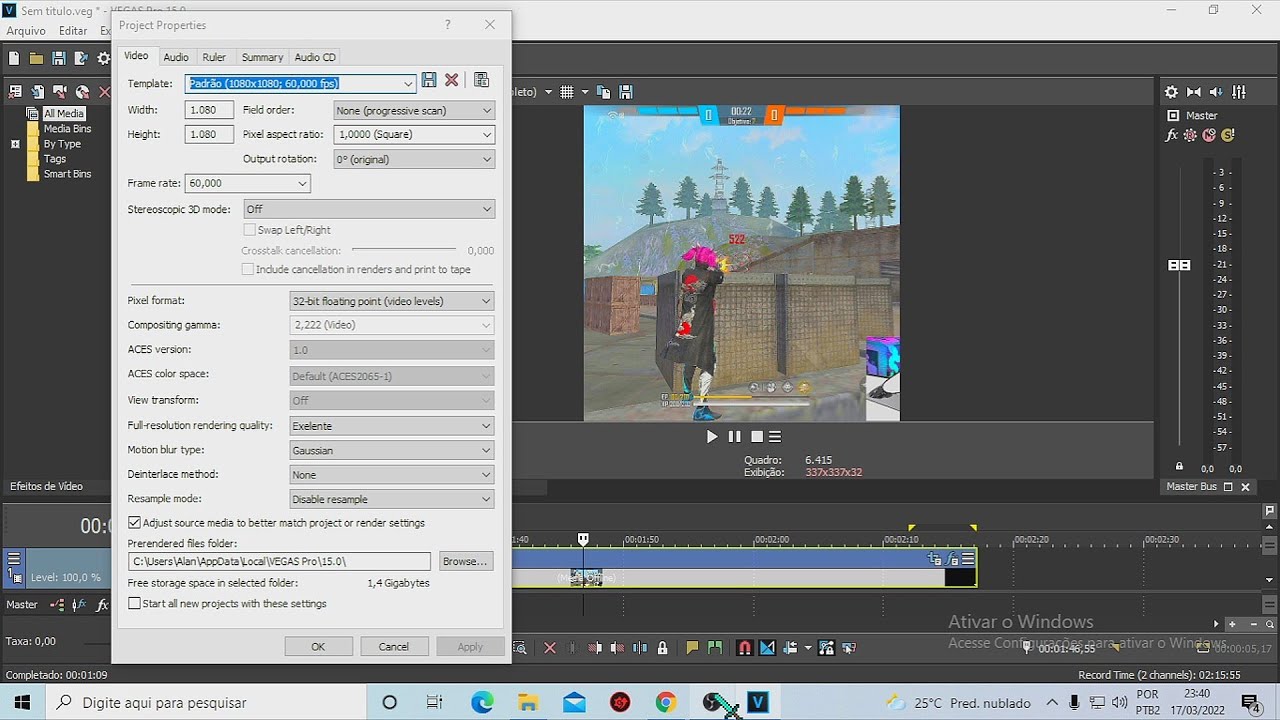1280x720 pixels.
Task: Click the Width input field
Action: [x=209, y=111]
